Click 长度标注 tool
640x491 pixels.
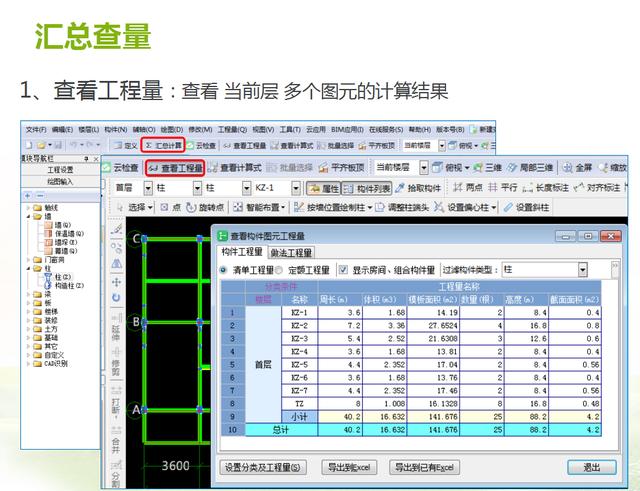(546, 188)
